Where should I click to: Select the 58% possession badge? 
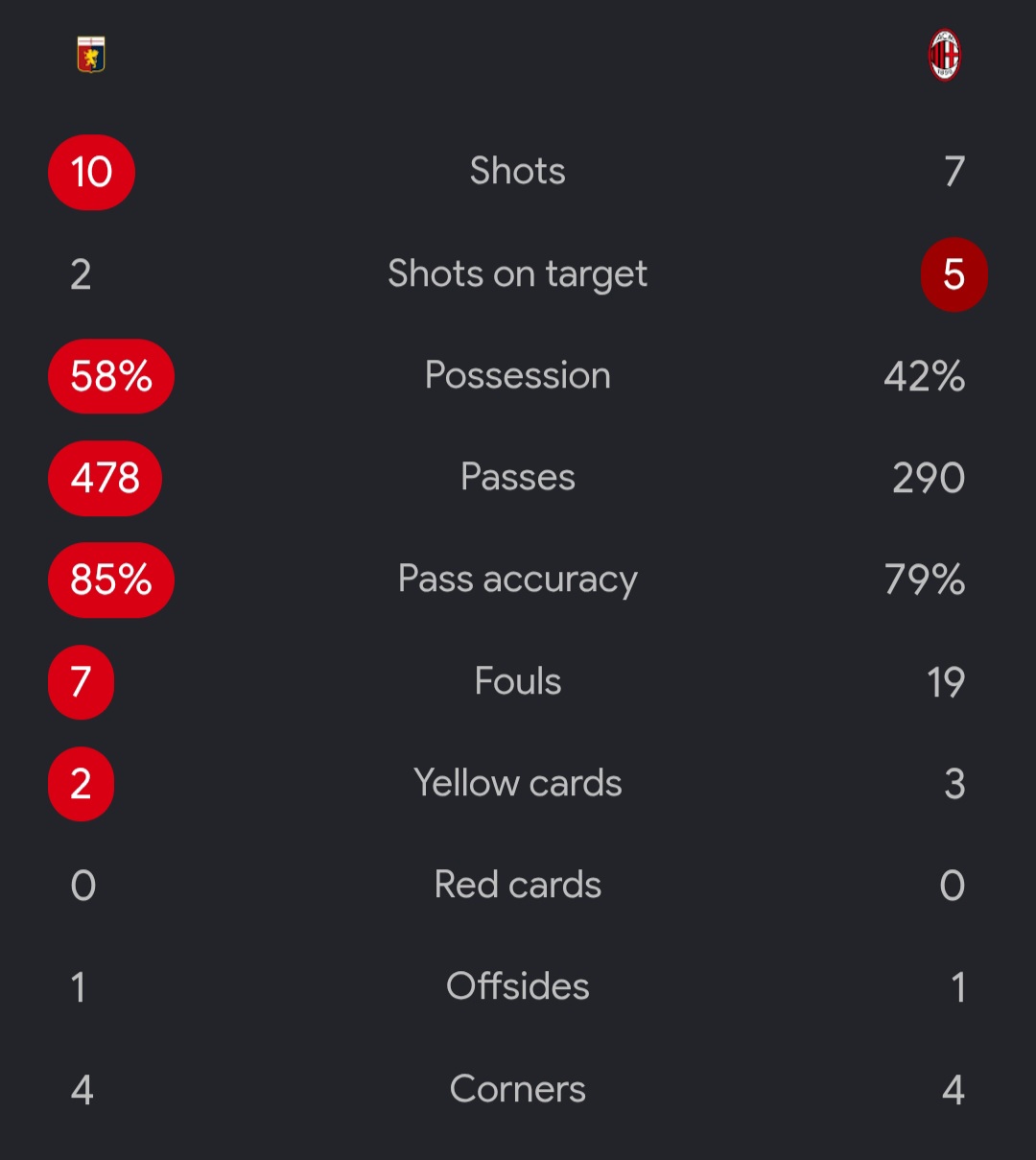[x=111, y=376]
